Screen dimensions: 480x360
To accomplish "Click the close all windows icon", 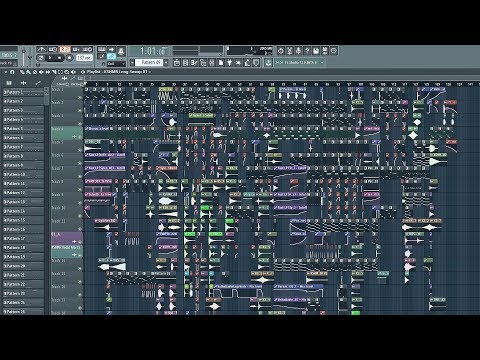I will coord(256,62).
